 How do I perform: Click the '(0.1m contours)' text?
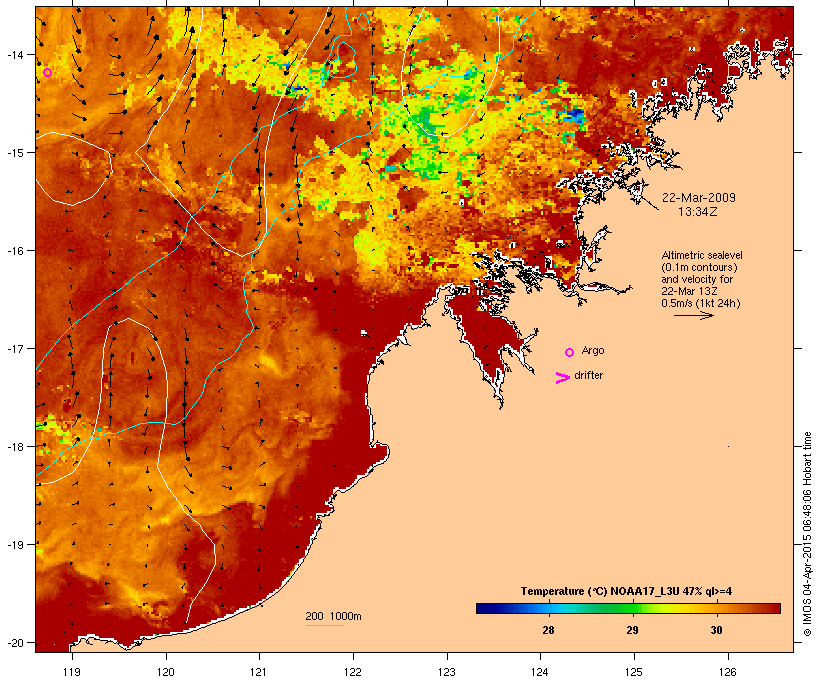699,267
